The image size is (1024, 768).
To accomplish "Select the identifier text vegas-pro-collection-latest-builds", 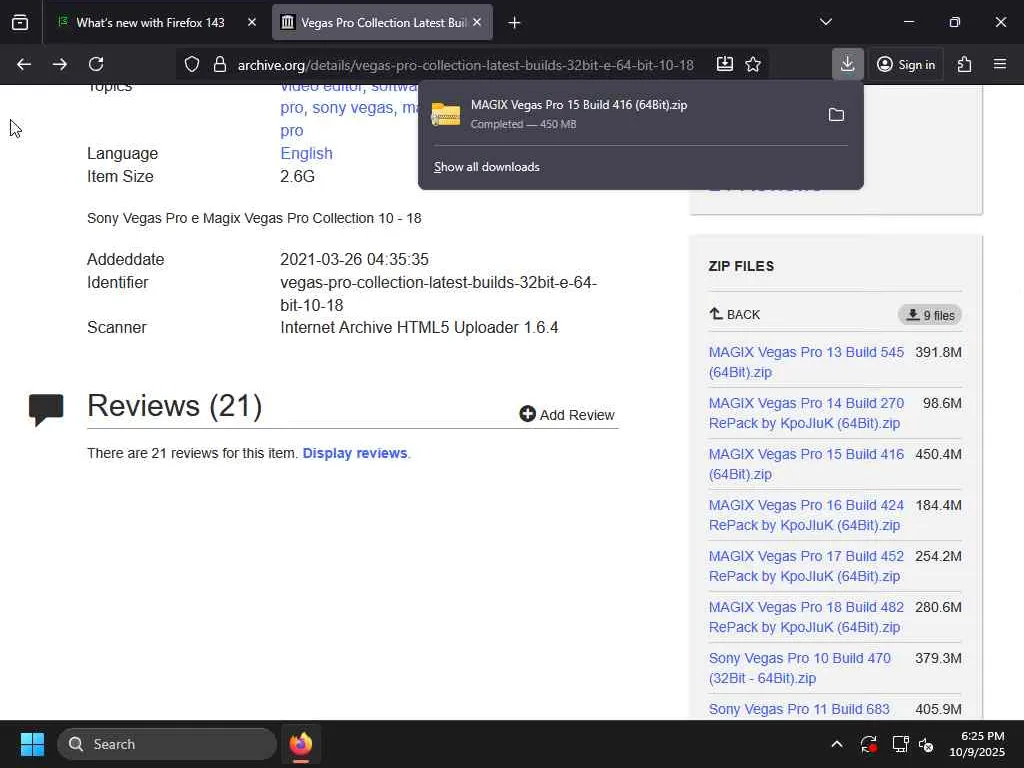I will tap(438, 294).
